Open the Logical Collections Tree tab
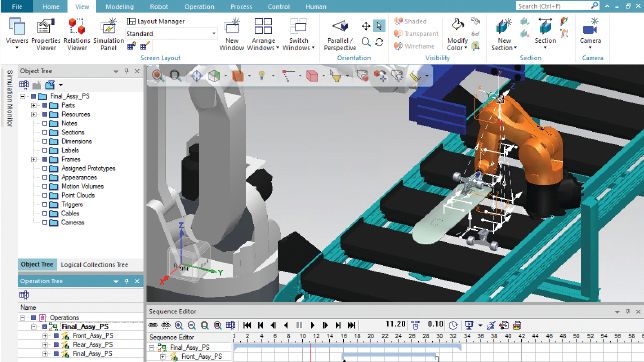This screenshot has width=644, height=362. pos(94,265)
